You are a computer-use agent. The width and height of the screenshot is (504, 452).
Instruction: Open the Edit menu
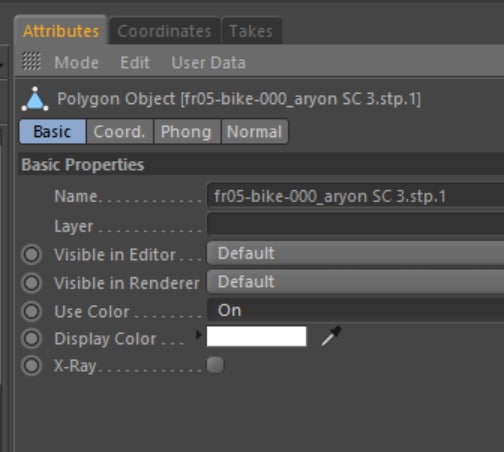[135, 62]
